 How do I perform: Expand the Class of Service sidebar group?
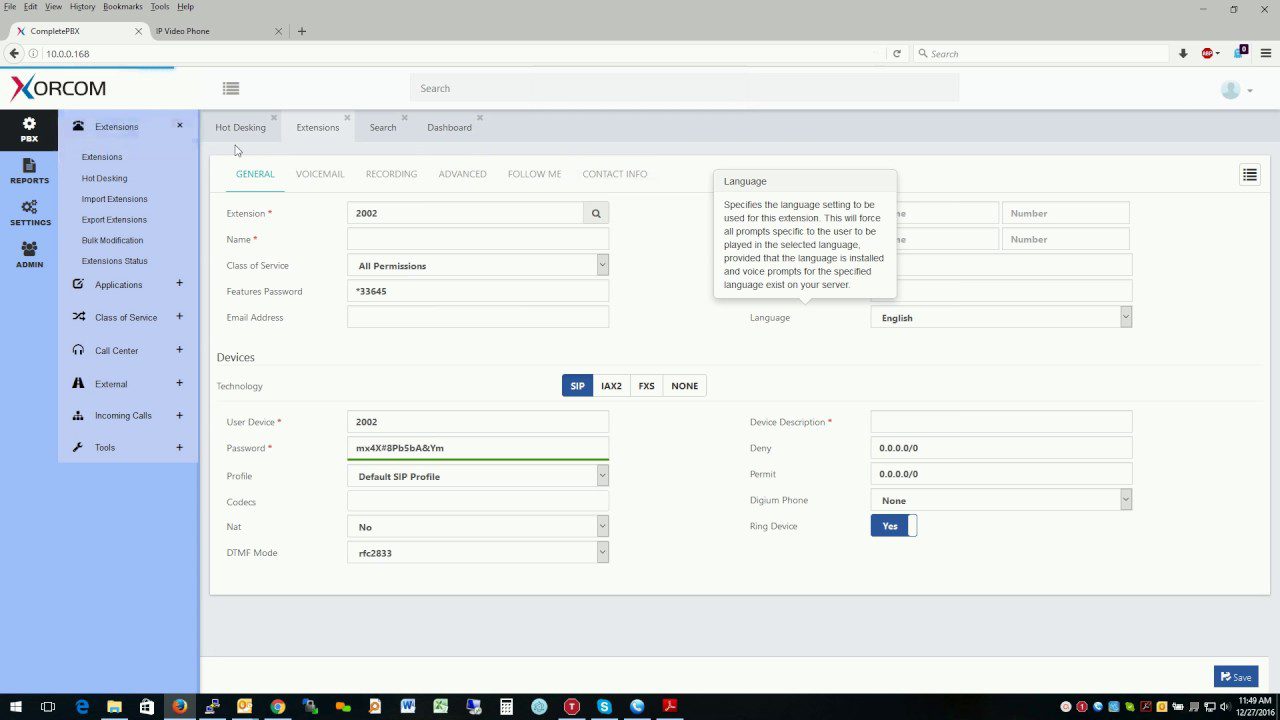[180, 317]
